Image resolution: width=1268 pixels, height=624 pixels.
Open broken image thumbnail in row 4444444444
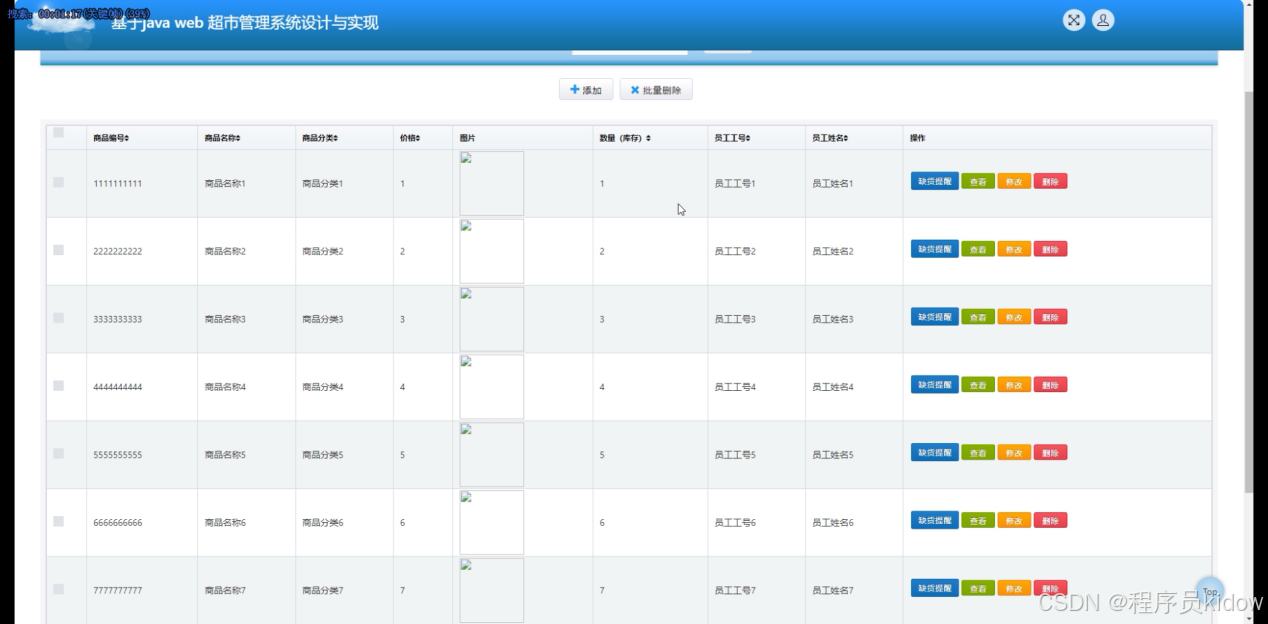[492, 387]
